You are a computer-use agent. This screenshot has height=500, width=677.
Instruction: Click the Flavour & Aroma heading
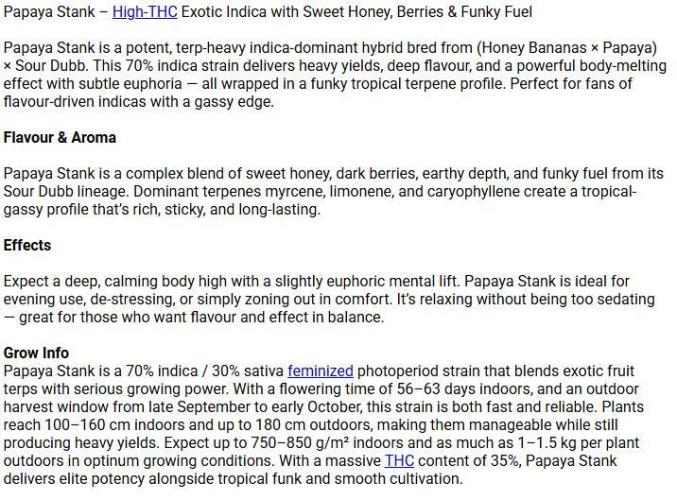59,137
